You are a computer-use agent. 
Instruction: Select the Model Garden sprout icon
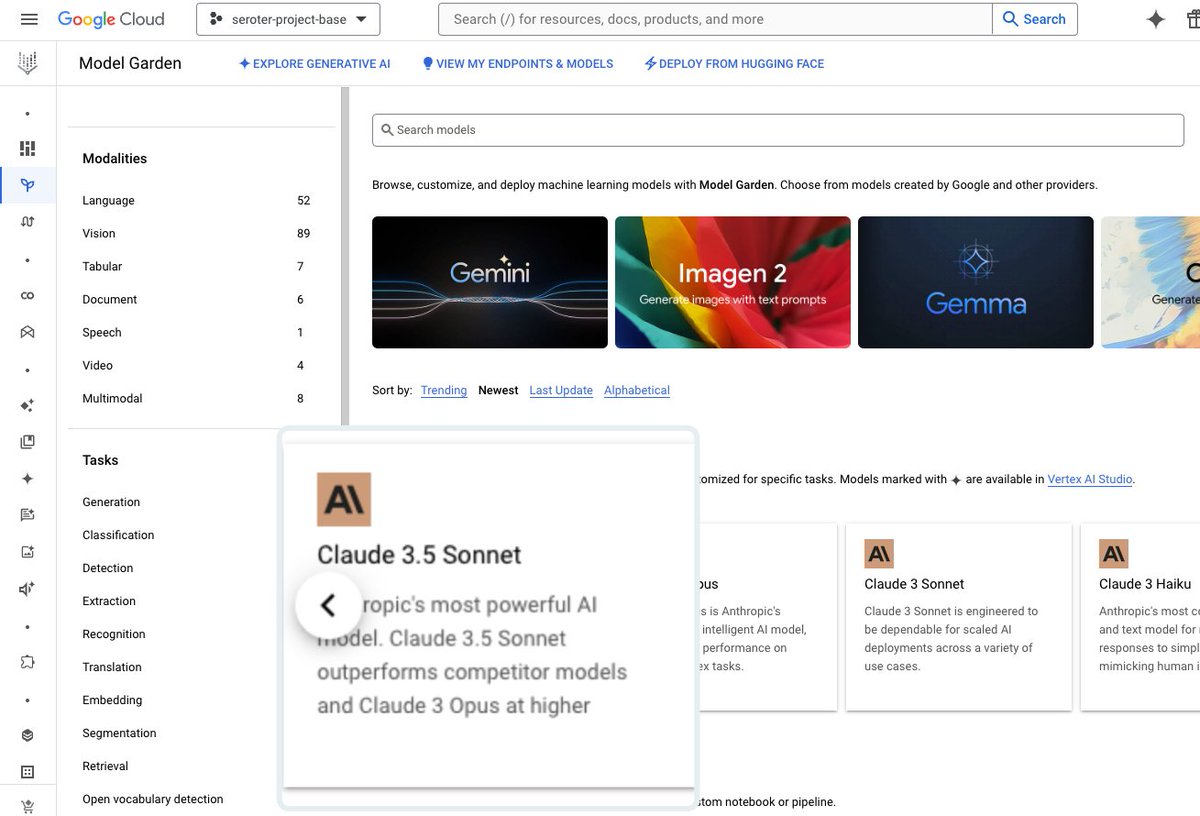[28, 185]
